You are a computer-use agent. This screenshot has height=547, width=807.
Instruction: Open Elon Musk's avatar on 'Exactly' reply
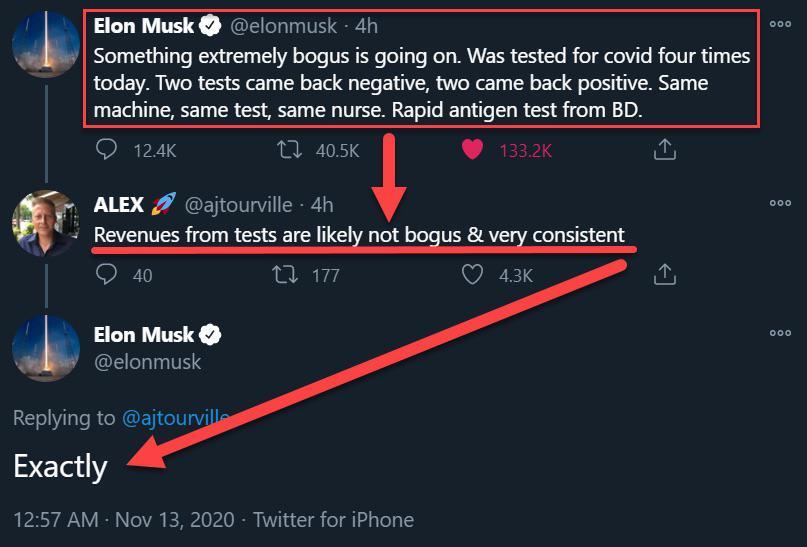point(46,348)
